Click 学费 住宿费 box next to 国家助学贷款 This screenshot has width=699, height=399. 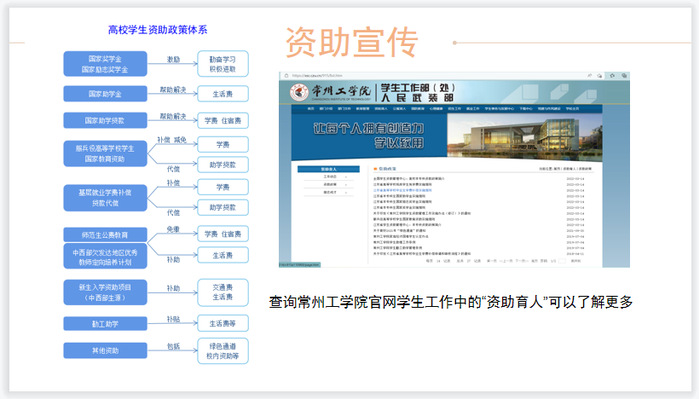[x=223, y=120]
